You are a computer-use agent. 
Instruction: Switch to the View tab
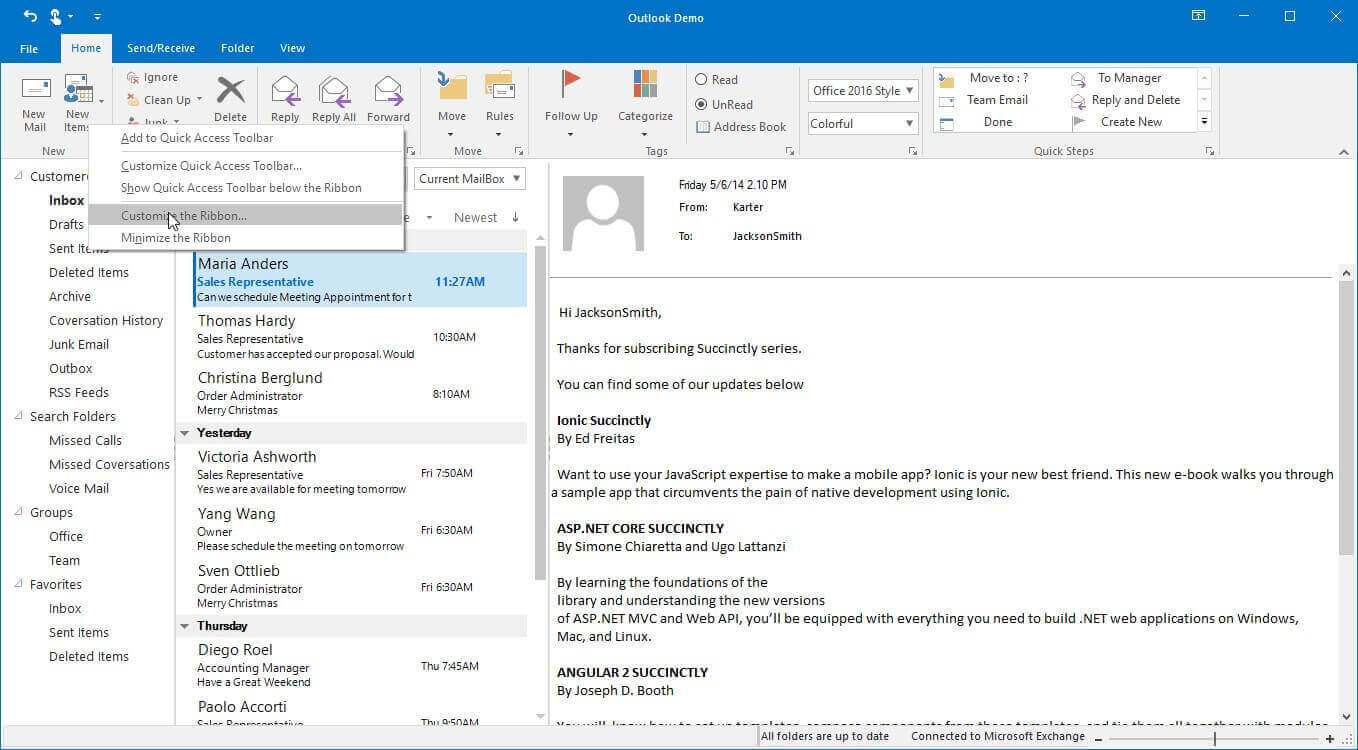tap(292, 48)
